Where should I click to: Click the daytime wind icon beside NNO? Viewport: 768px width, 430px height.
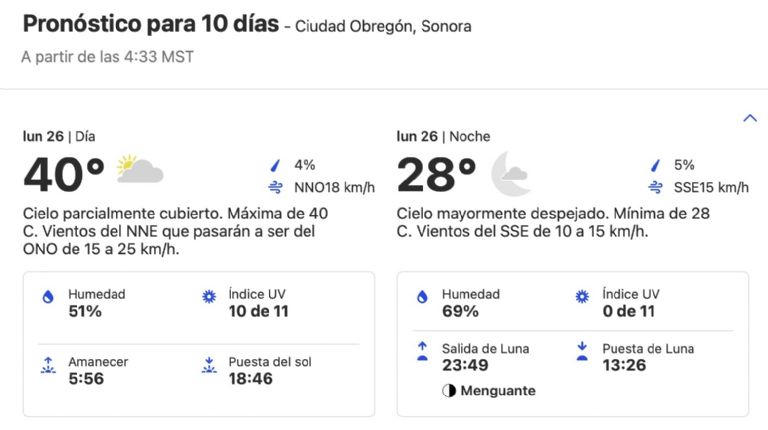pyautogui.click(x=275, y=188)
